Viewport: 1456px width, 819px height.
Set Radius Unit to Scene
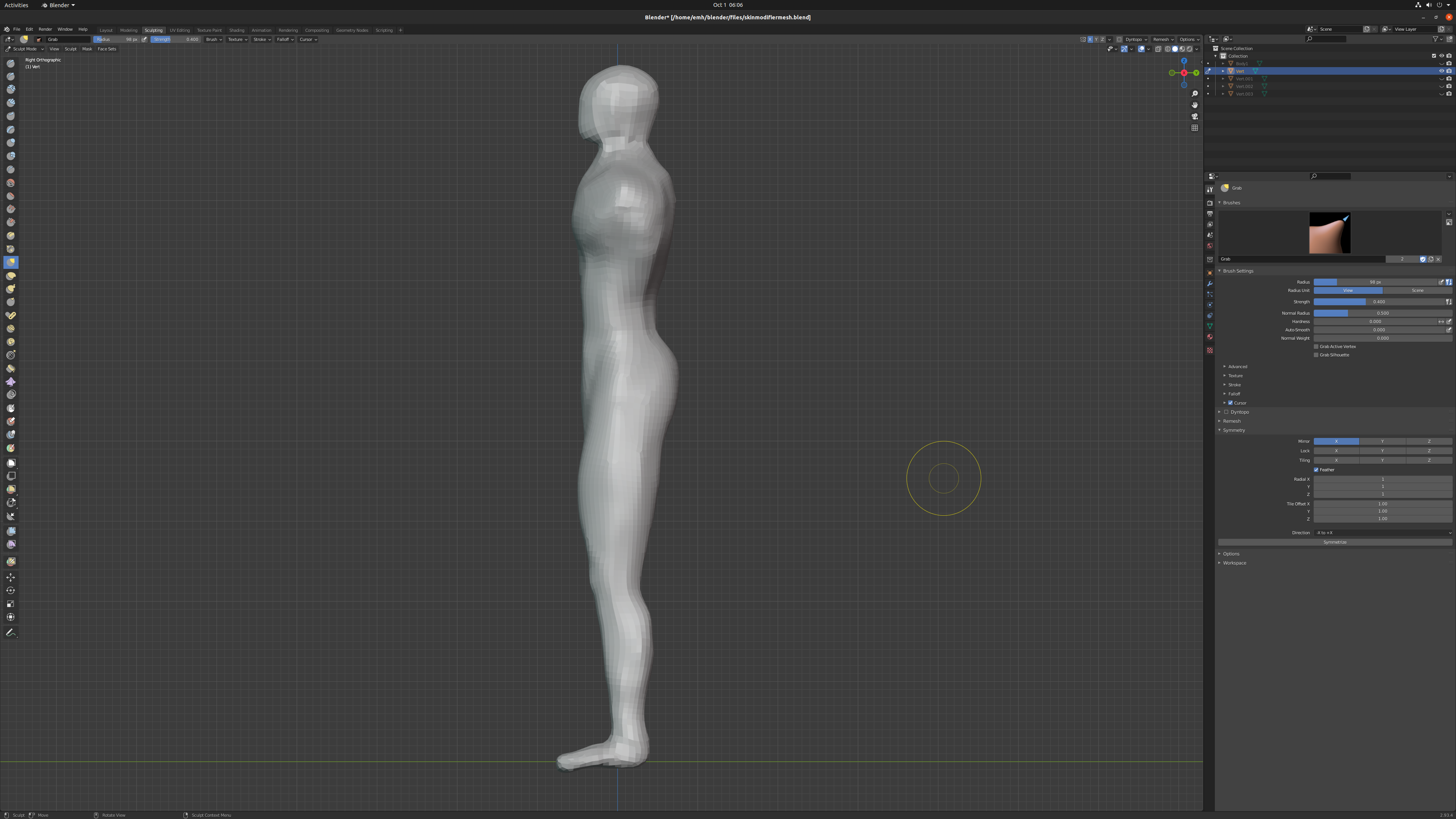(1418, 290)
